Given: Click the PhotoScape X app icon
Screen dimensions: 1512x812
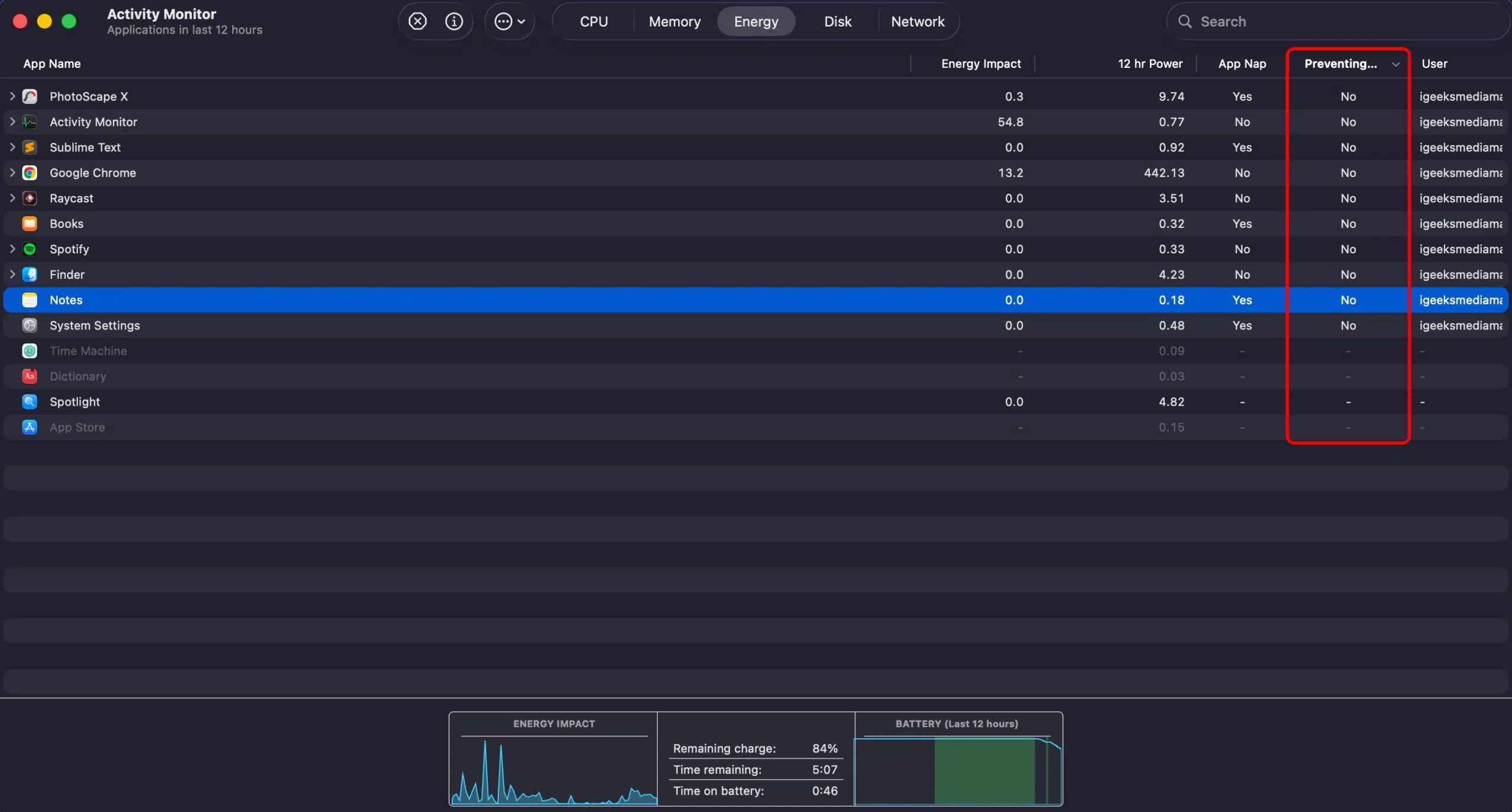Looking at the screenshot, I should pos(30,96).
